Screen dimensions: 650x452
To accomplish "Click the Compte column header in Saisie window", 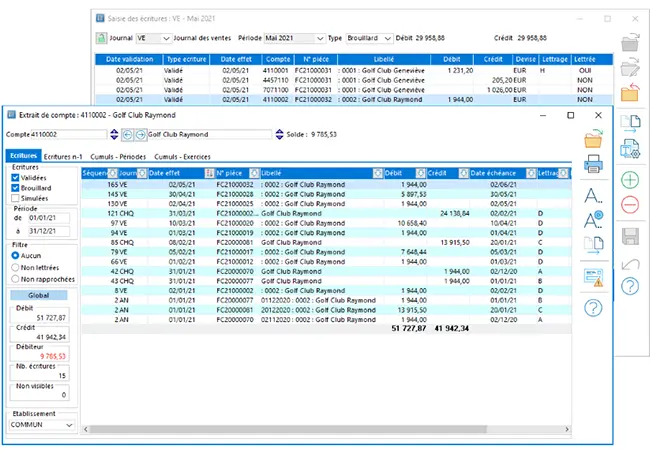I will [278, 59].
